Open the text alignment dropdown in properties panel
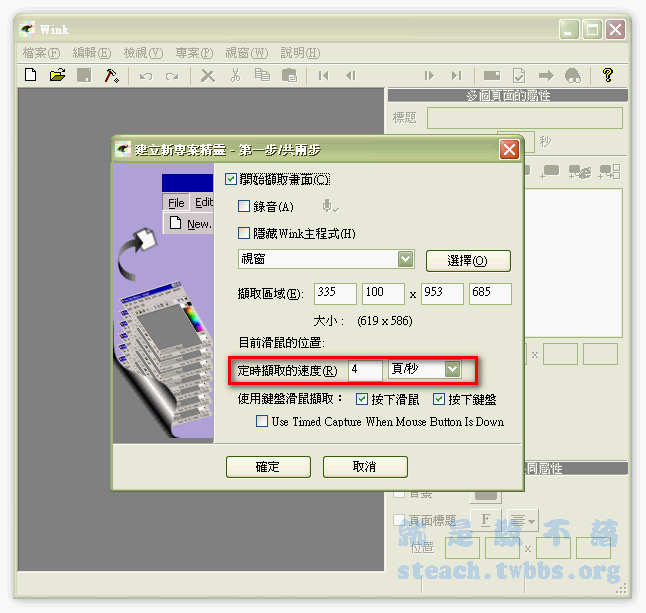This screenshot has width=646, height=613. coord(522,521)
